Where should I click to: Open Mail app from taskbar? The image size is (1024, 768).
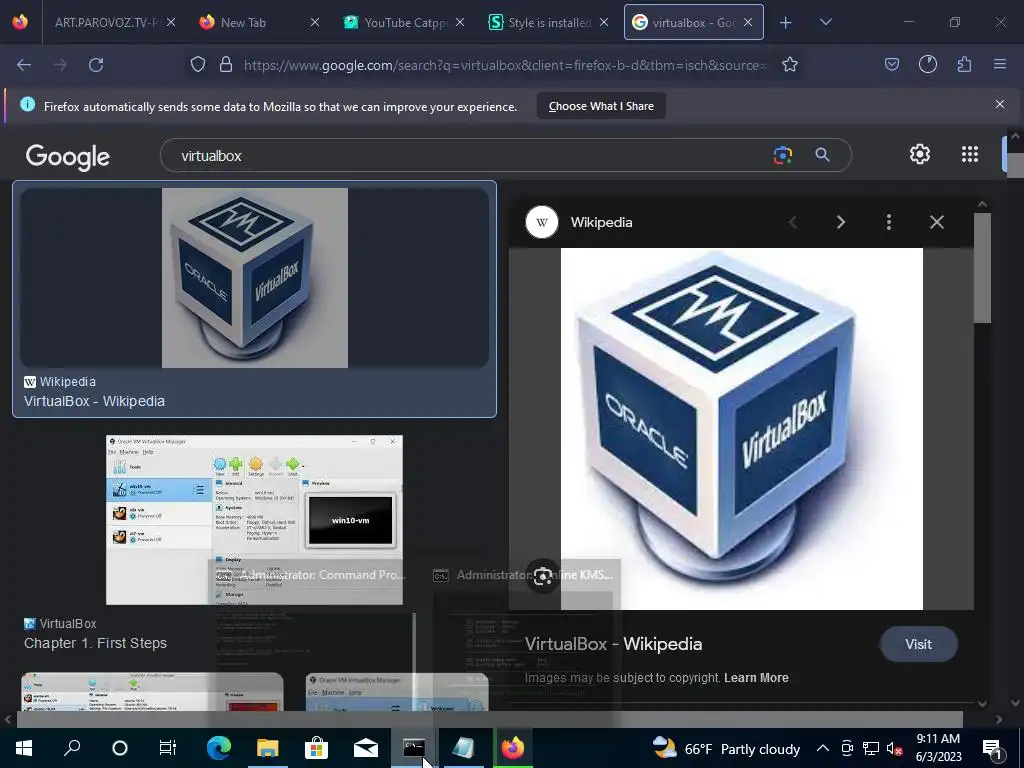(x=366, y=748)
